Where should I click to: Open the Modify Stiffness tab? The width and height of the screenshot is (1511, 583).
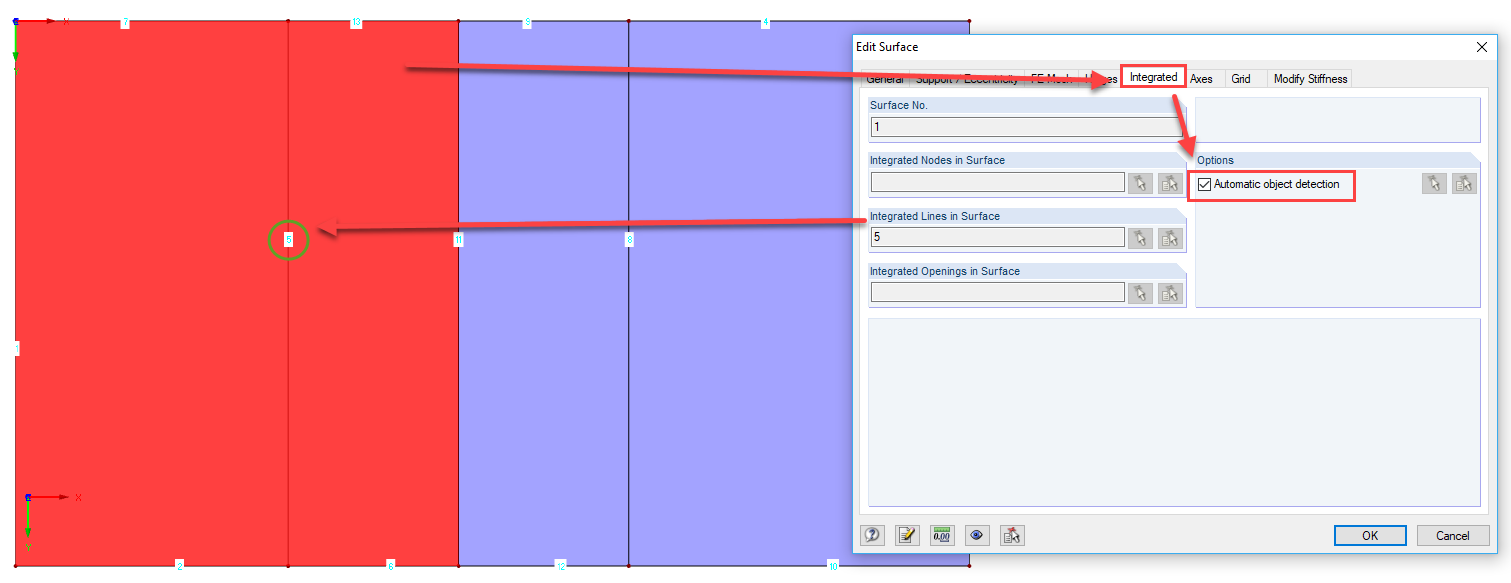[x=1310, y=78]
